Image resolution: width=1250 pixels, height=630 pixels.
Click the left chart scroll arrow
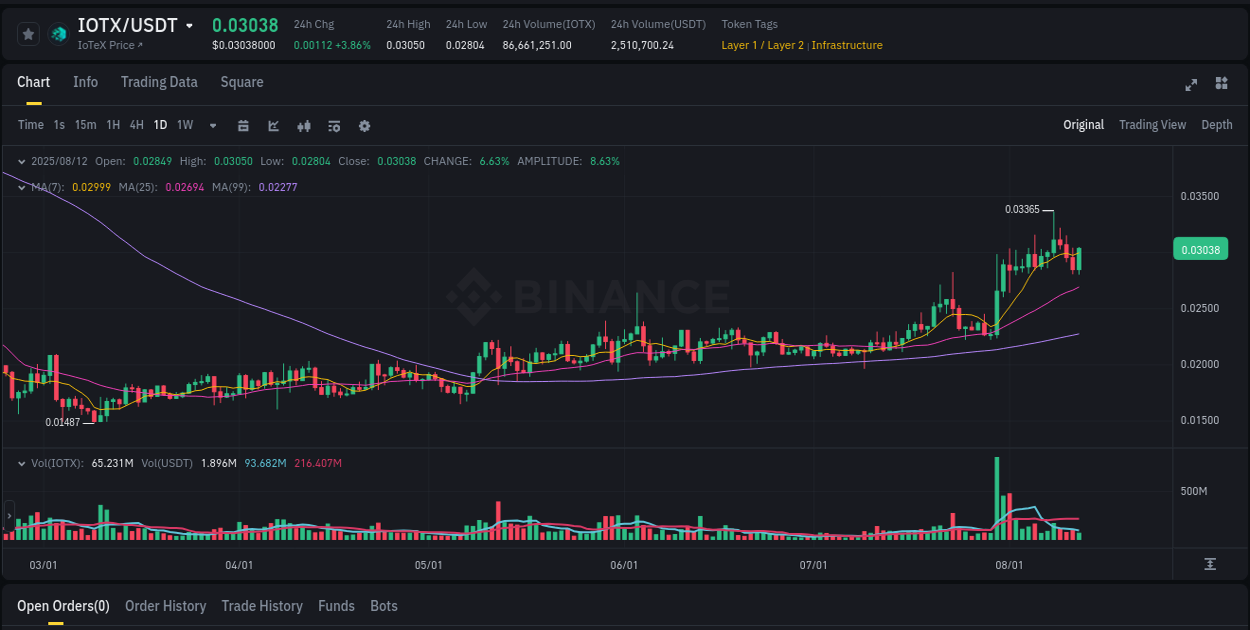tap(8, 513)
